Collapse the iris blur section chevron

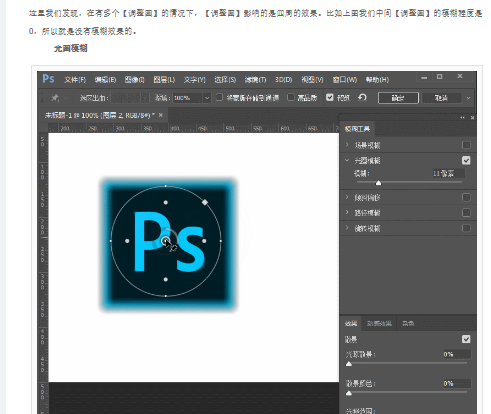click(x=347, y=160)
